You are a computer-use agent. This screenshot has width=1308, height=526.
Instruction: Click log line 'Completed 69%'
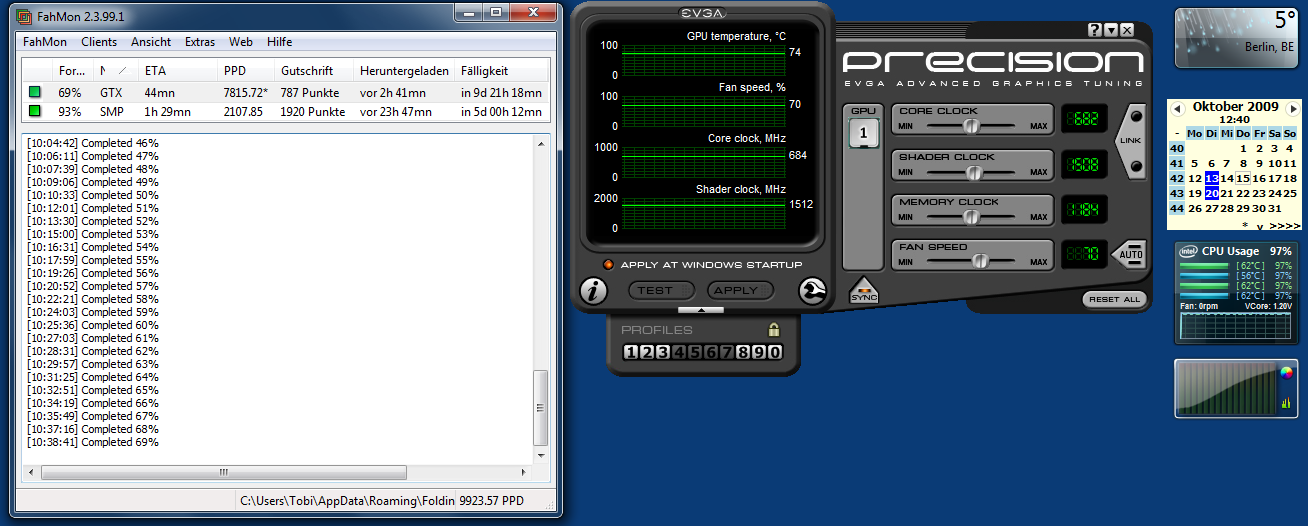(x=93, y=442)
